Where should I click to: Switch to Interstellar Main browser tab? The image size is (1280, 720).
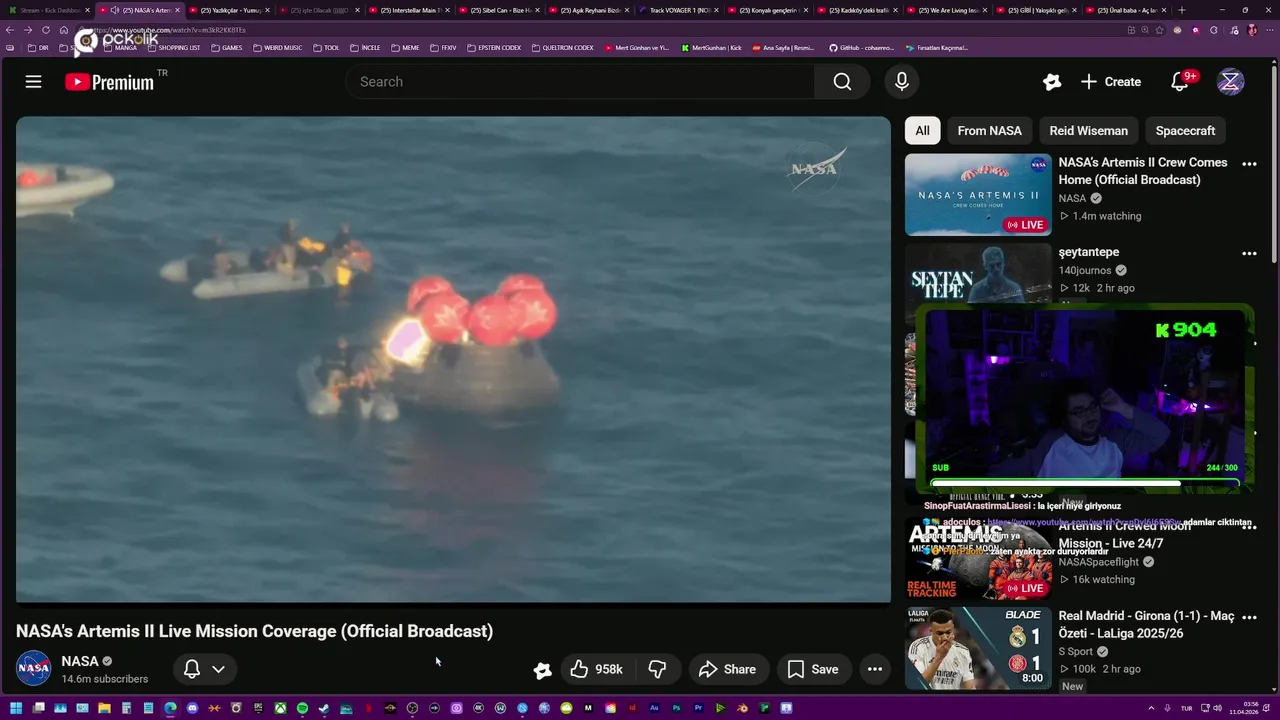(408, 10)
